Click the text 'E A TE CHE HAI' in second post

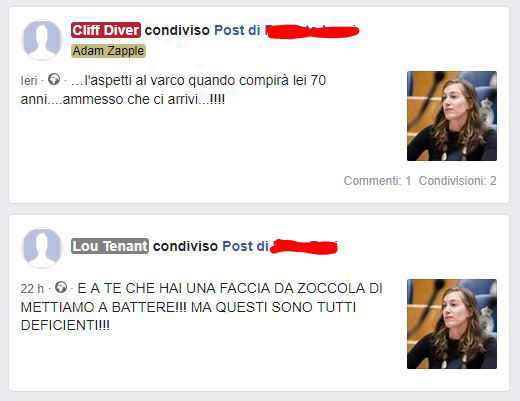click(x=130, y=288)
